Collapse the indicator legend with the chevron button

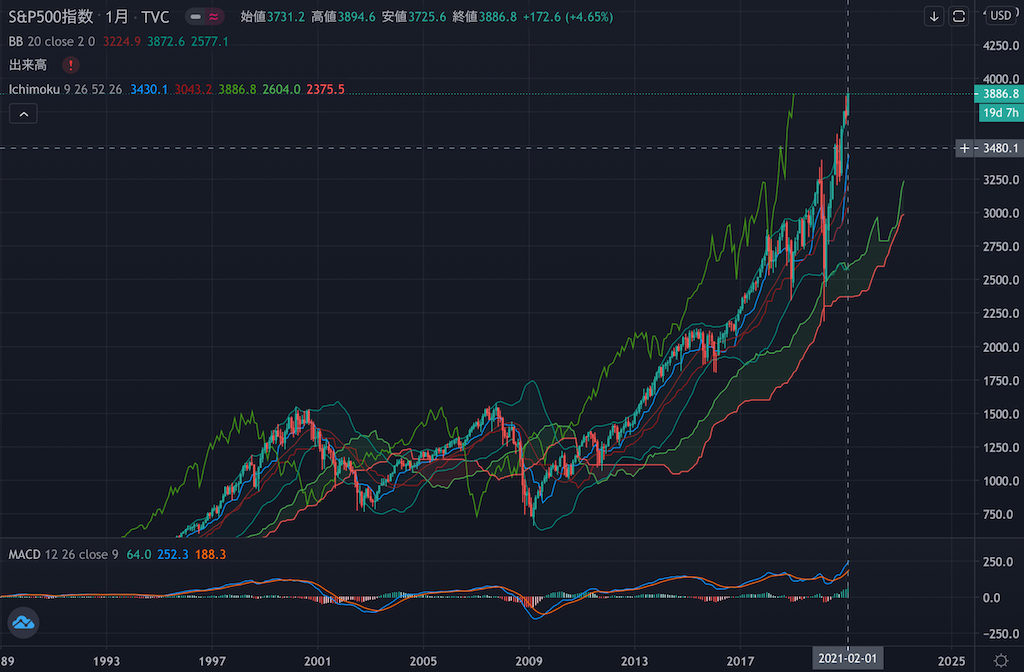(24, 114)
